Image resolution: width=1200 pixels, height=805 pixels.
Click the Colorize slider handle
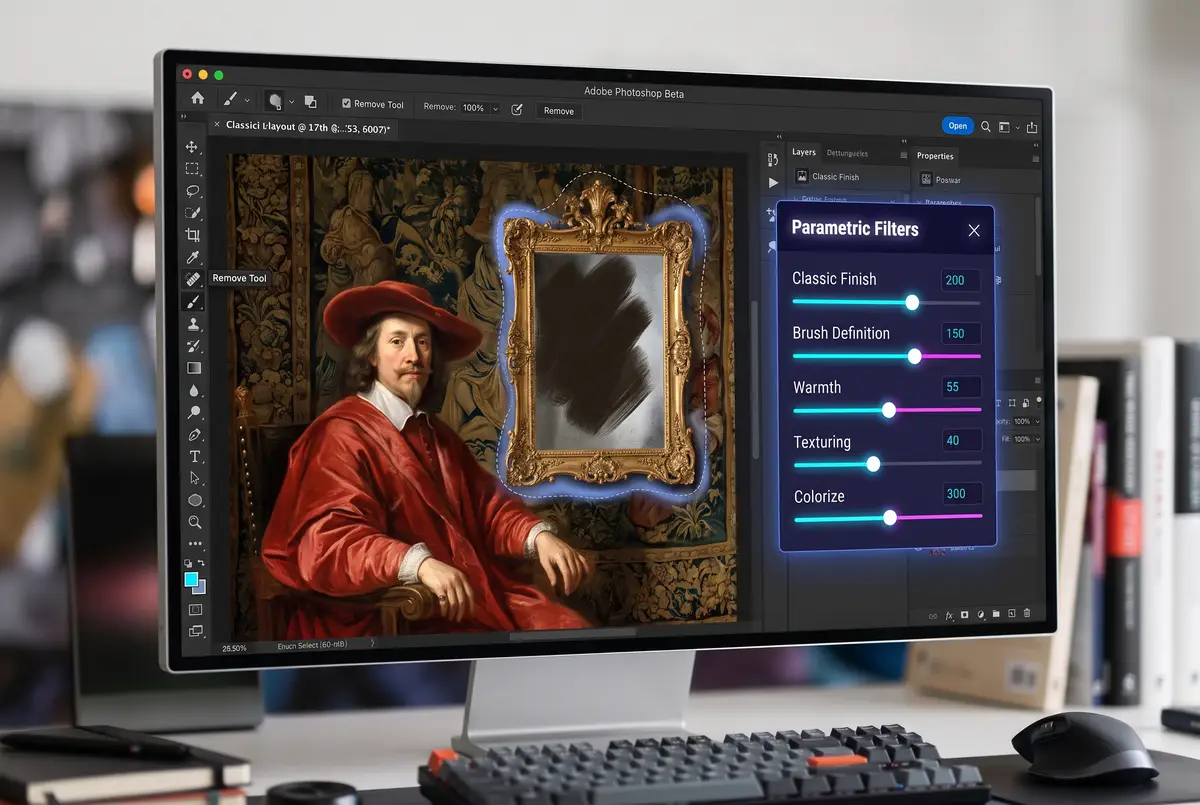(890, 518)
